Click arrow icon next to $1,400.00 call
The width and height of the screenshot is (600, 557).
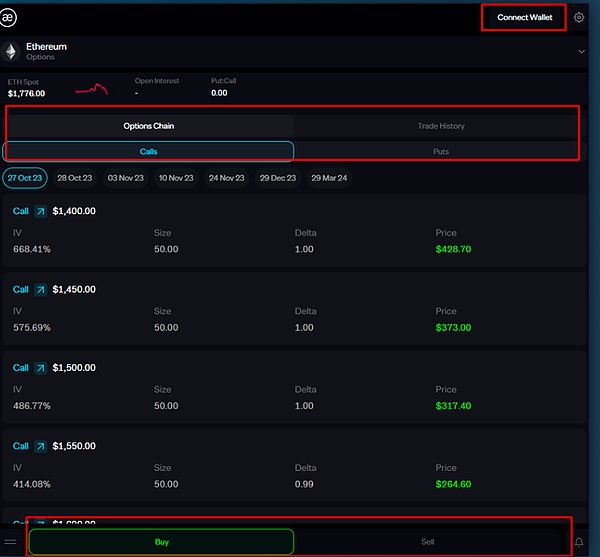click(41, 211)
